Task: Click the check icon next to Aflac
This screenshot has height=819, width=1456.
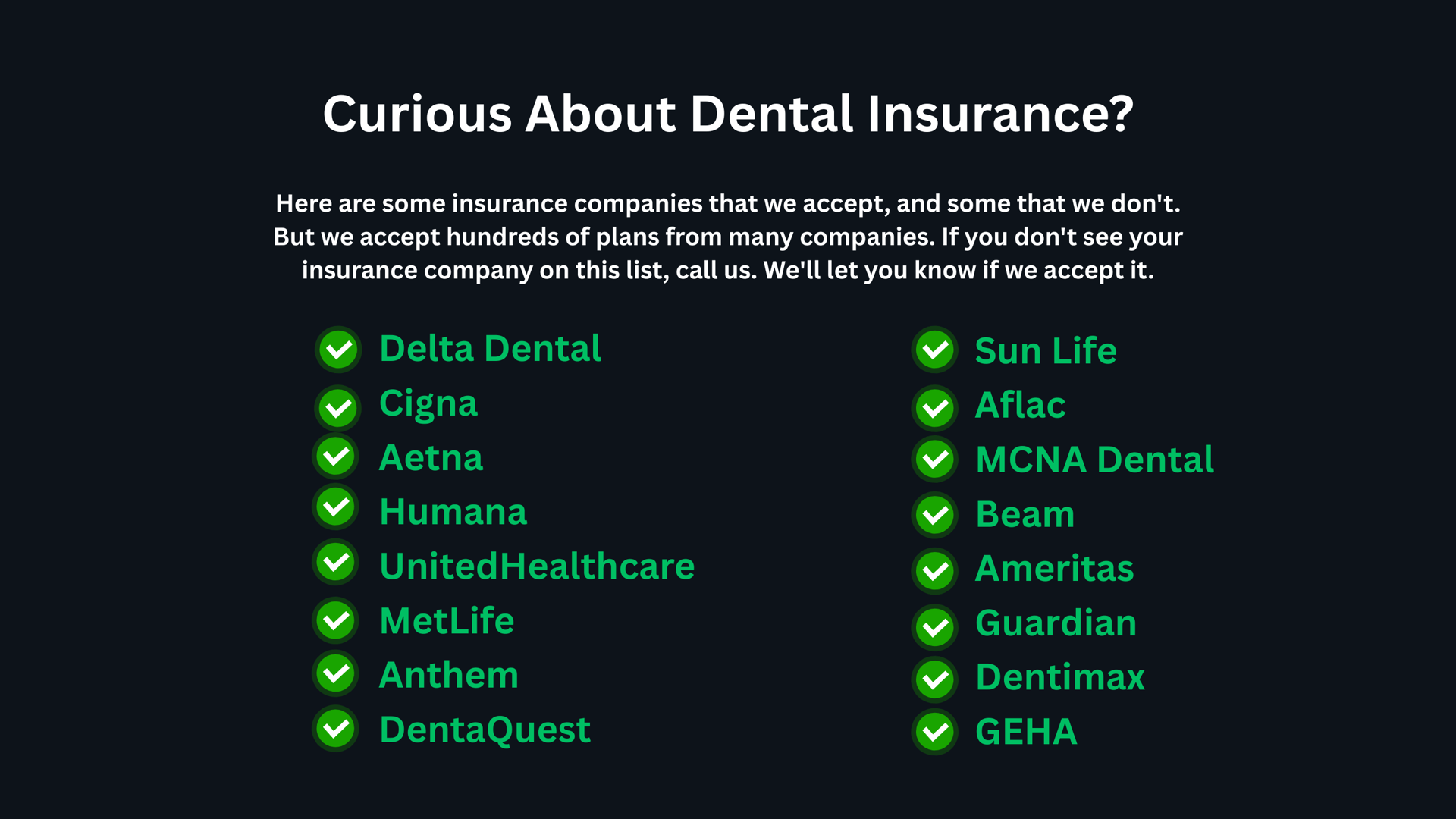Action: point(935,409)
